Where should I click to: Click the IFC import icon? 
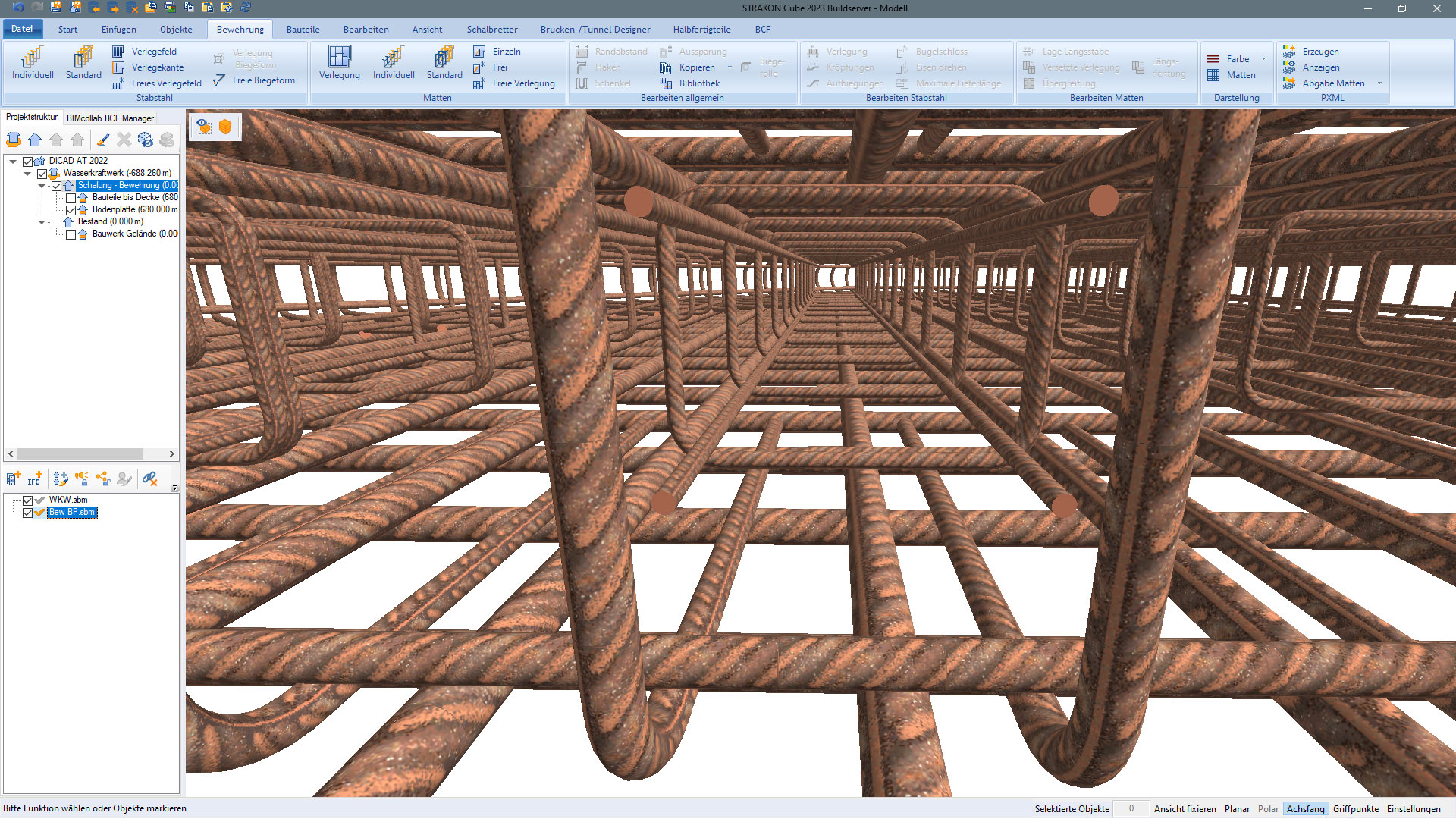(x=35, y=479)
